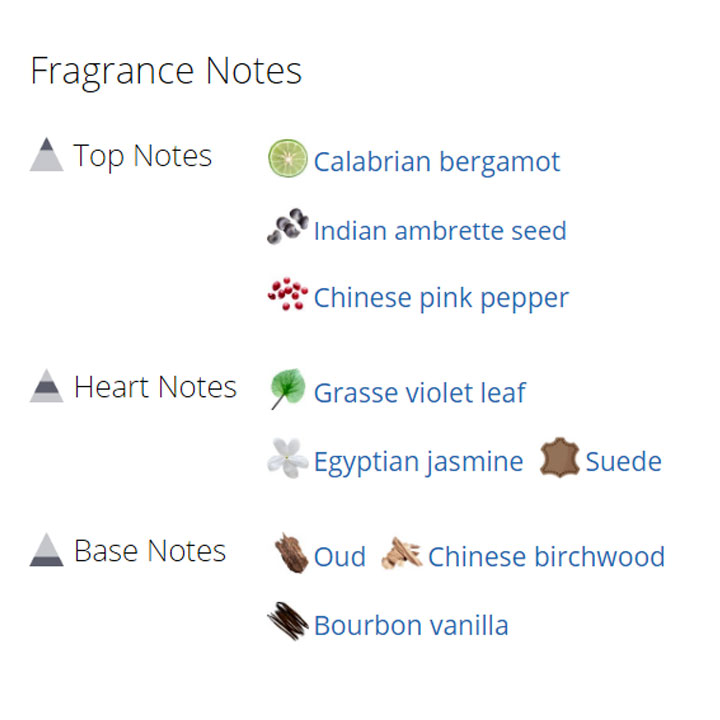Open the Suede note link

624,461
